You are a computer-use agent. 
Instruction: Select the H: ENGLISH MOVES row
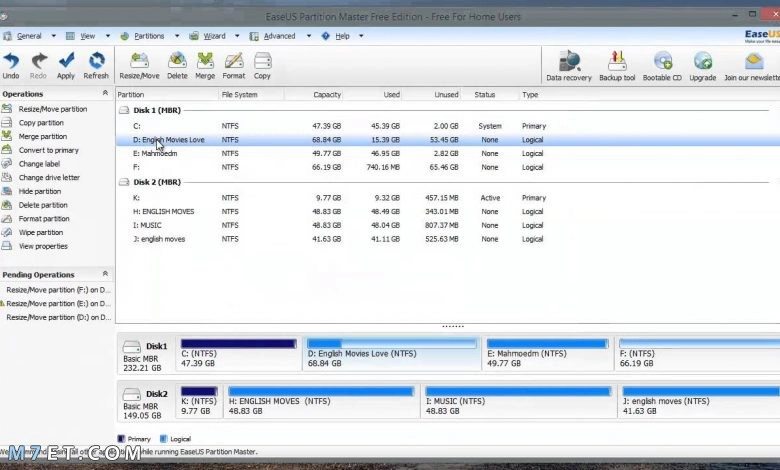448,211
